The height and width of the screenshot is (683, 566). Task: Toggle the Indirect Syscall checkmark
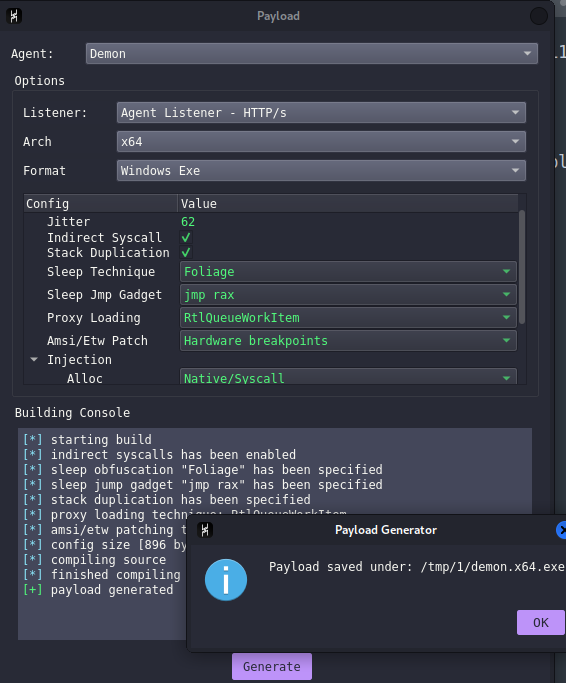186,237
